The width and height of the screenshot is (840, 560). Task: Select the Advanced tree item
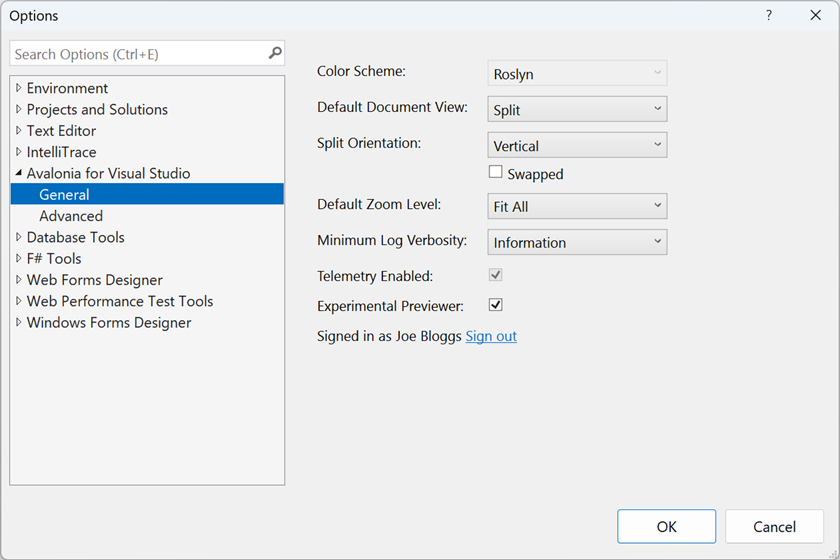click(x=71, y=215)
